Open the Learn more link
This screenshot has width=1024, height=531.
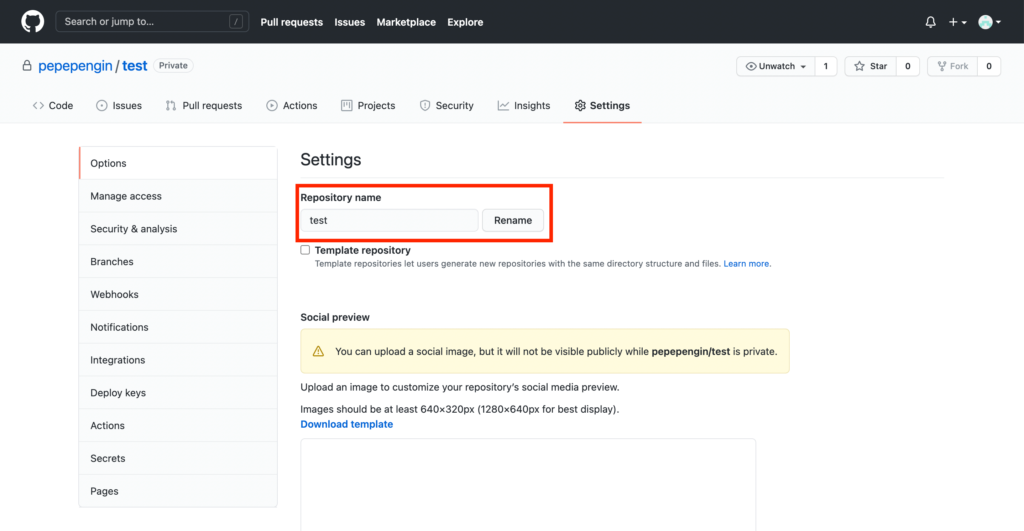746,264
